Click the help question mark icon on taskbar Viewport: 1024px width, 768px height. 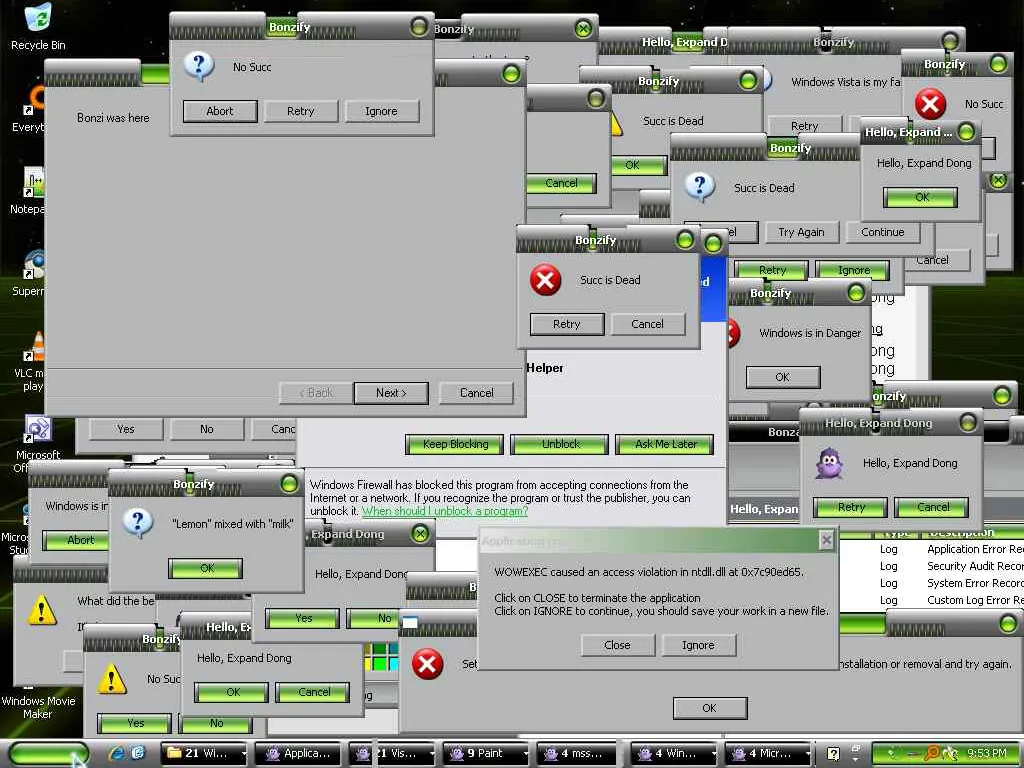coord(833,754)
